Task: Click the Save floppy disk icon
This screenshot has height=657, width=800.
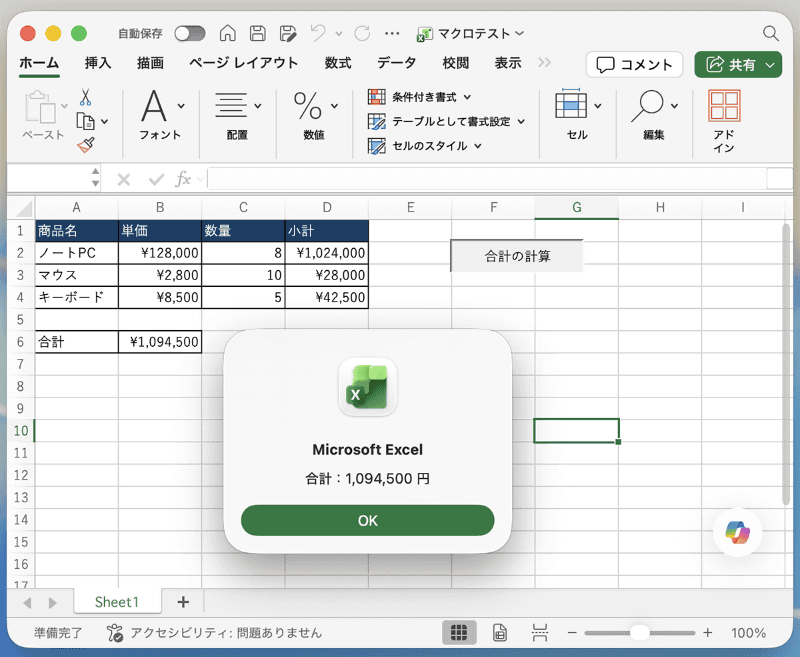Action: pos(258,33)
